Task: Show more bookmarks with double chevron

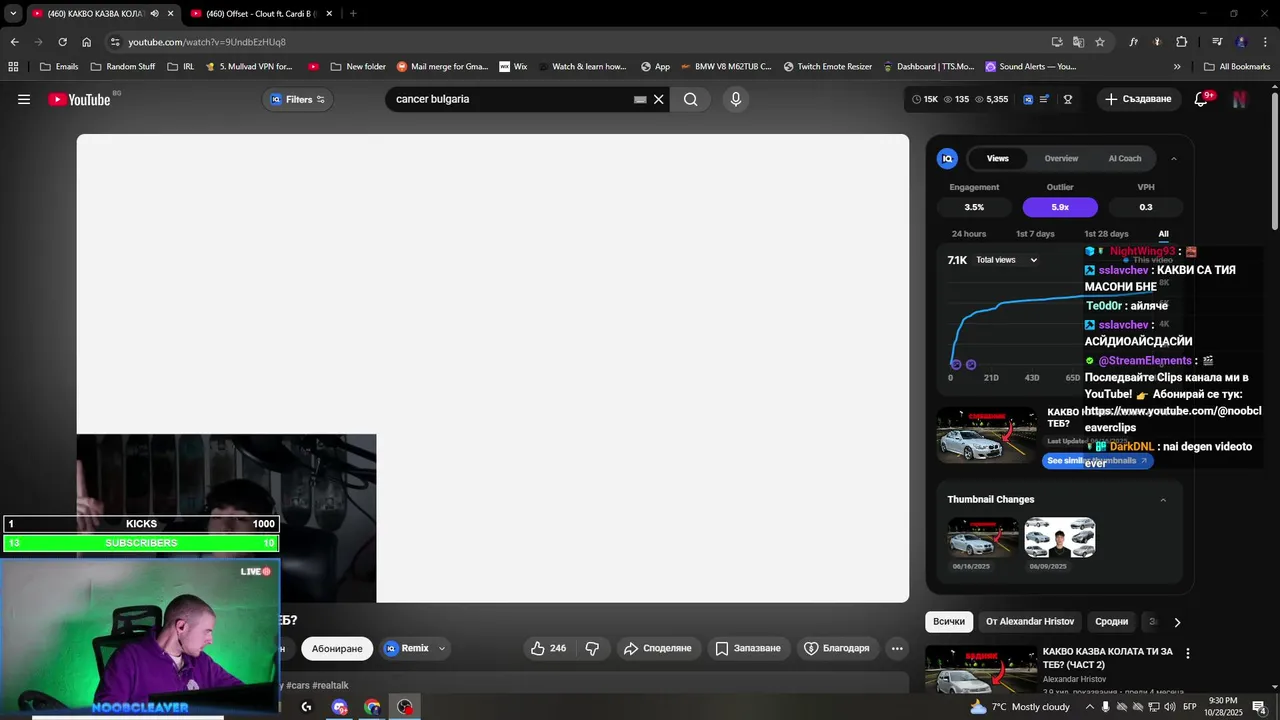Action: point(1177,67)
